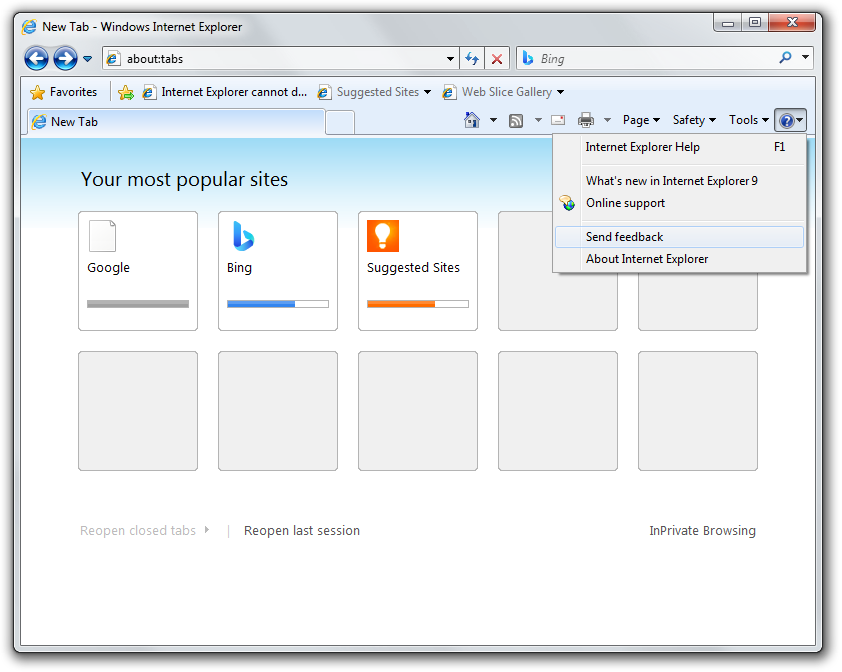
Task: Click the Internet Explorer logo in title bar
Action: point(30,27)
